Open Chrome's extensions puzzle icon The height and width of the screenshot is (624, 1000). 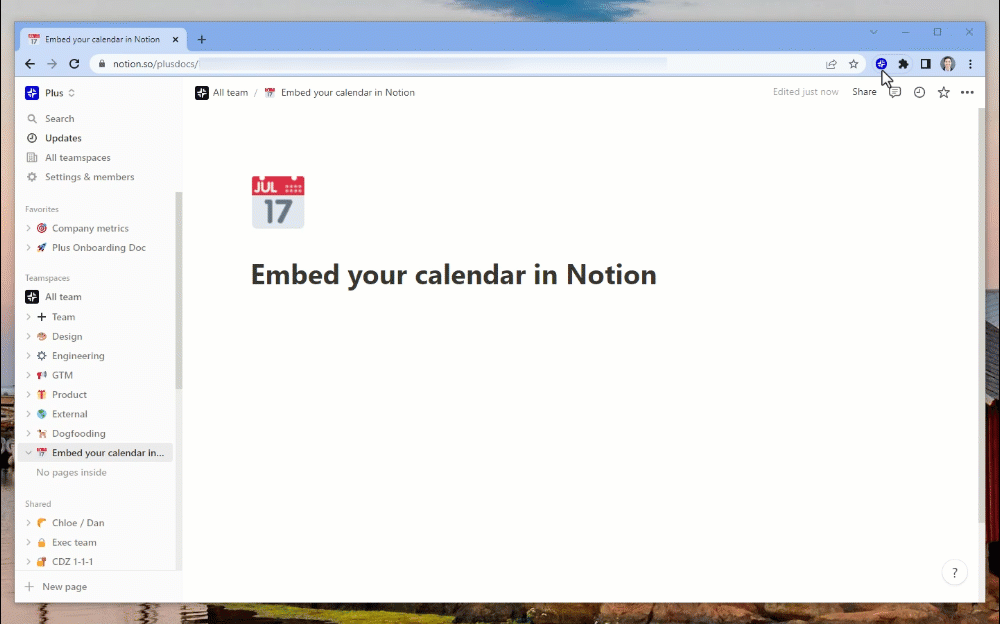click(x=902, y=63)
